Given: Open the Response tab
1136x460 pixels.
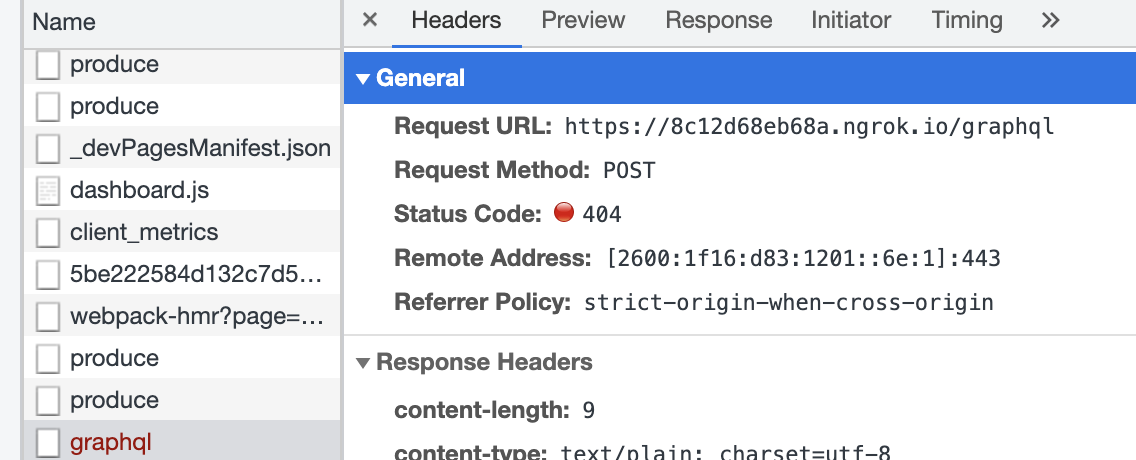Looking at the screenshot, I should pyautogui.click(x=718, y=20).
